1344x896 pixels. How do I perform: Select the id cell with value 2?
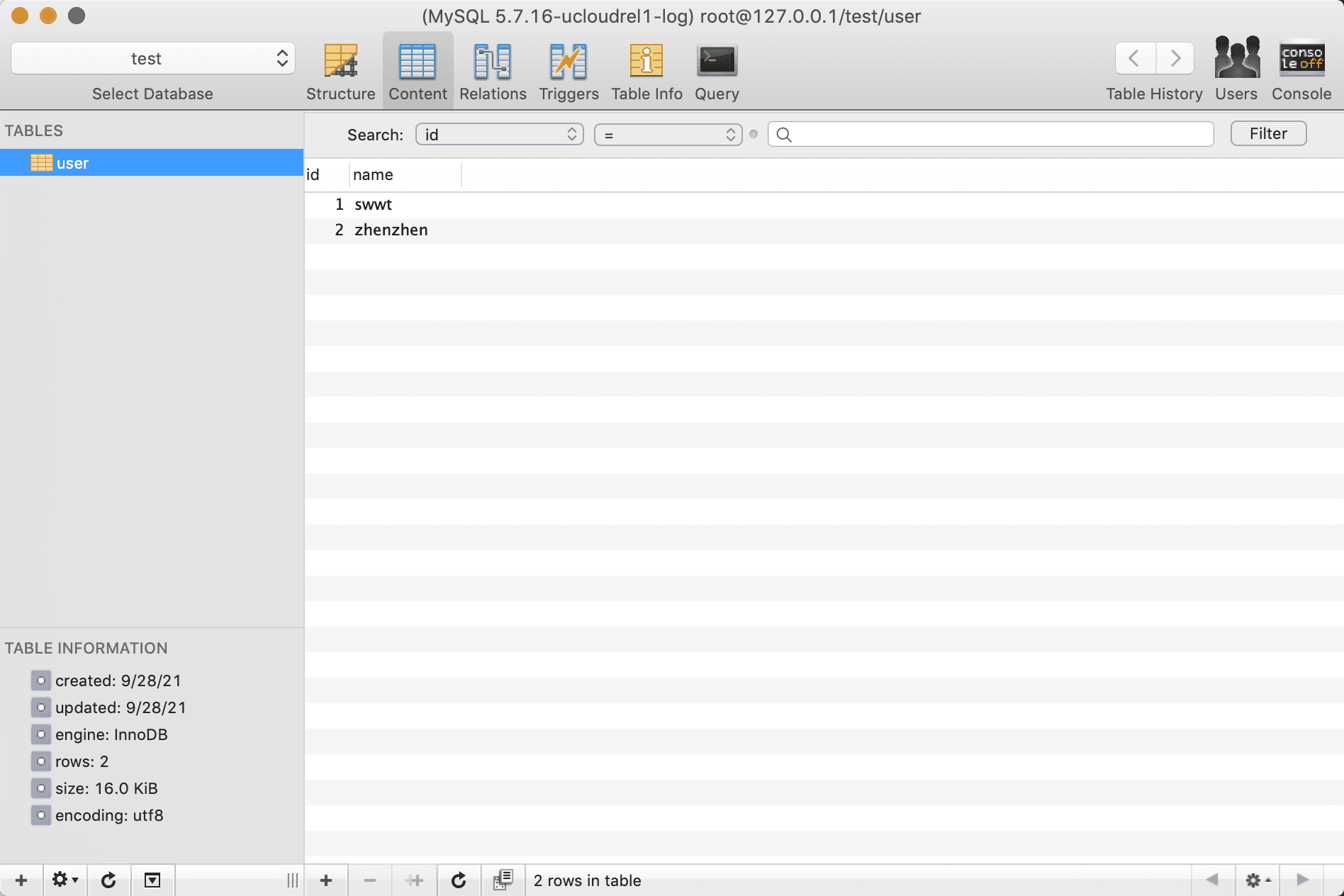click(327, 230)
